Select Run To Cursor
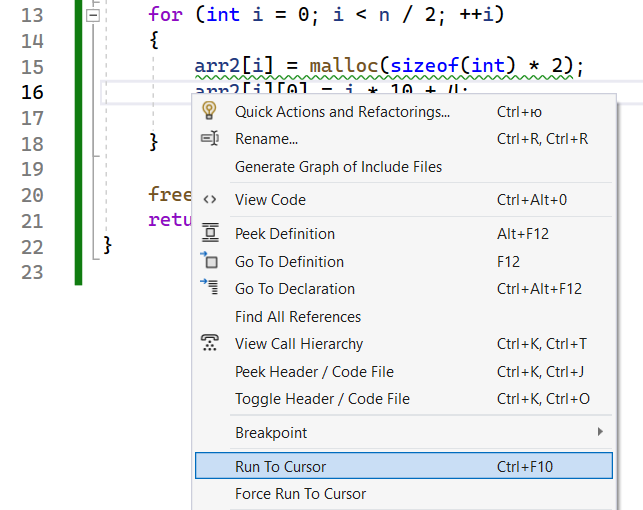This screenshot has width=643, height=510. pos(280,466)
